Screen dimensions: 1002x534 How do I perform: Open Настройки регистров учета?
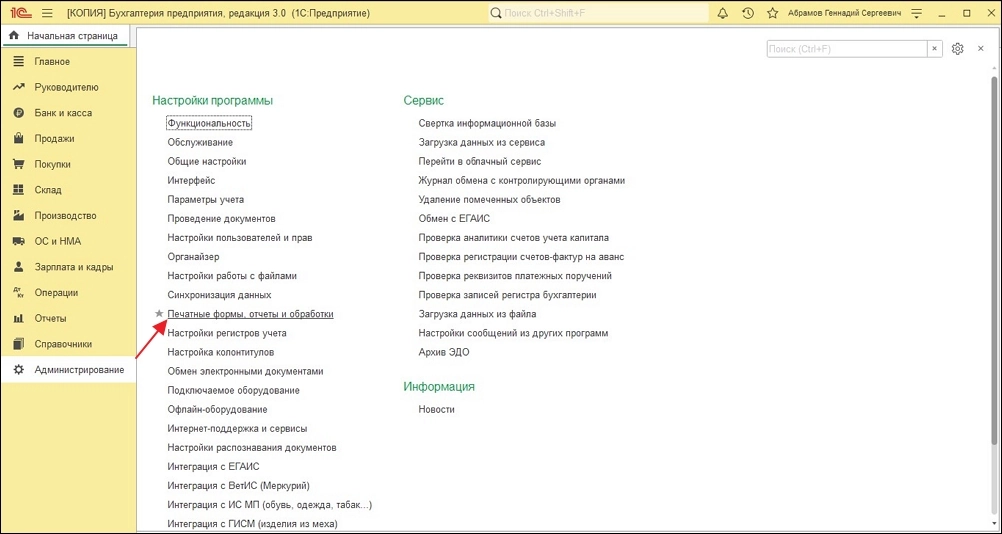click(227, 333)
